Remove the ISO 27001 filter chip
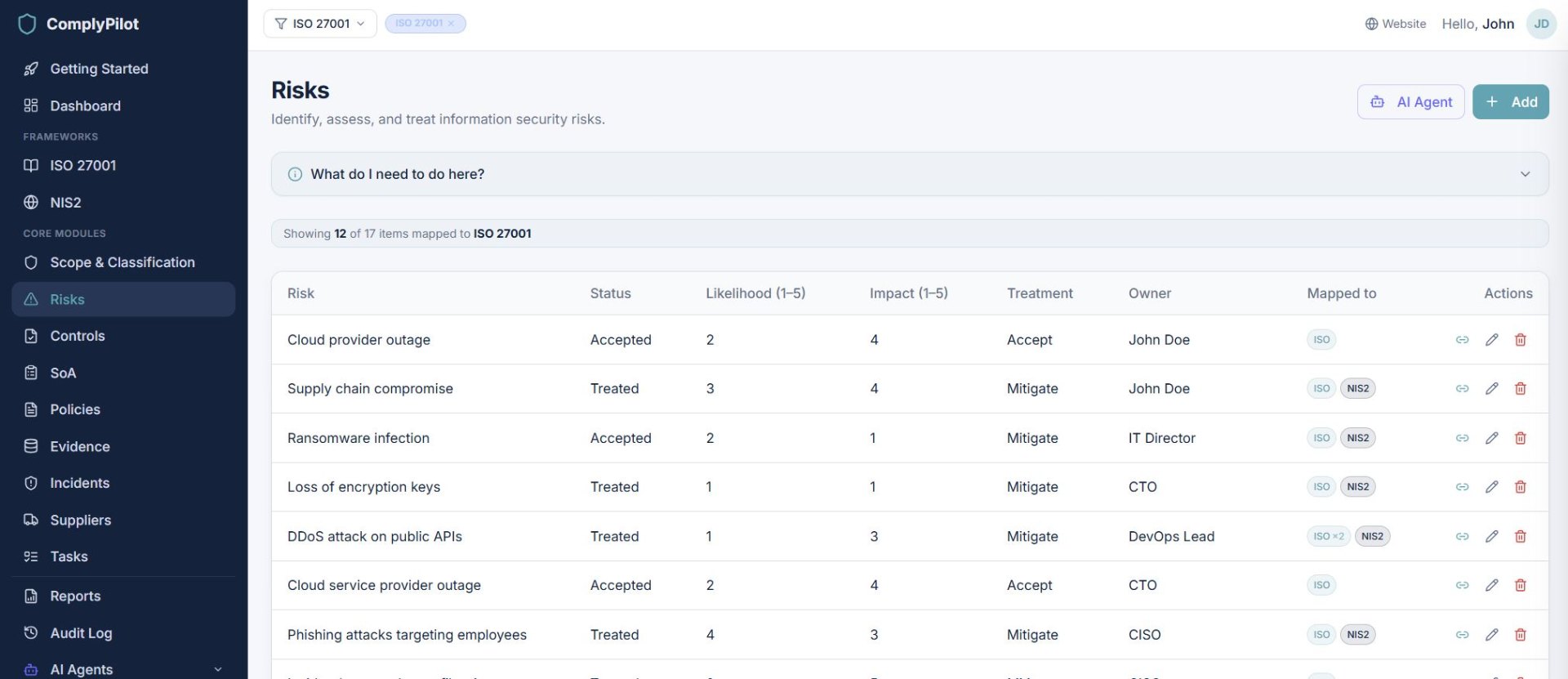1568x679 pixels. [x=451, y=24]
